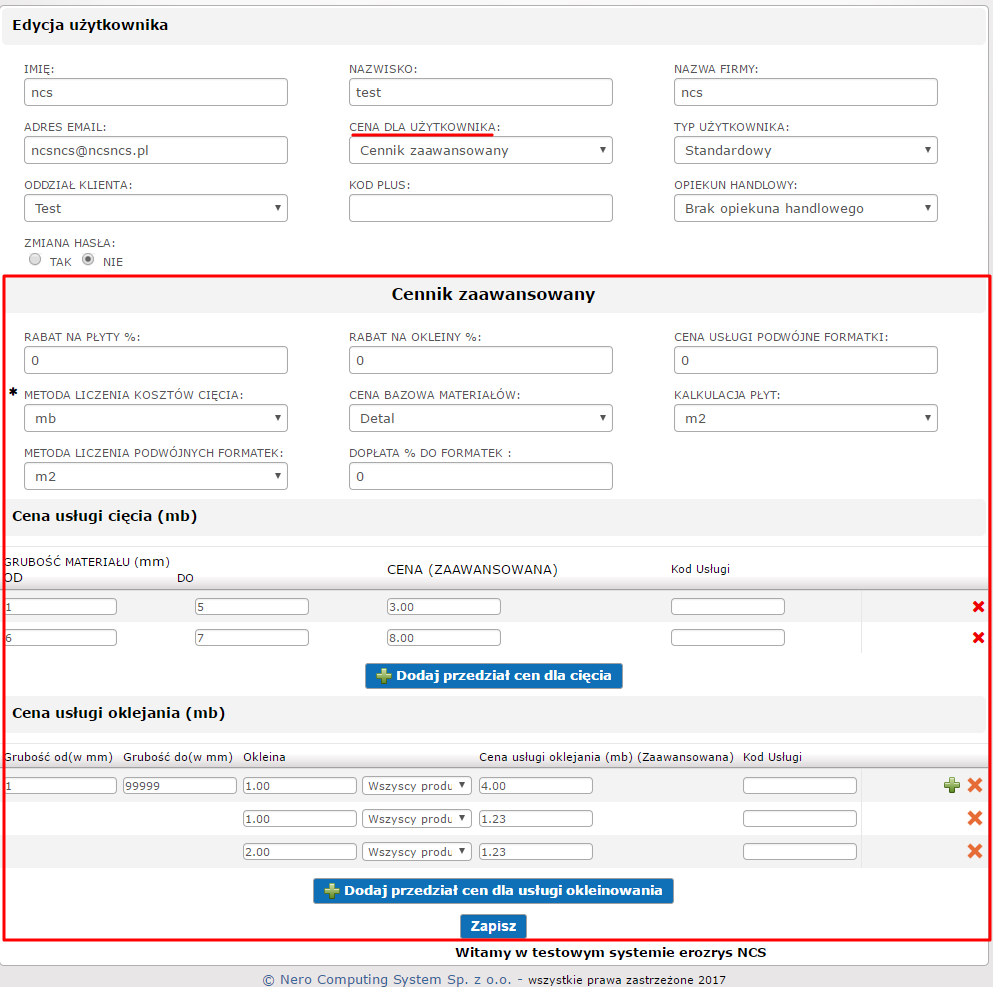Open the Cena dla użytkownika dropdown

tap(480, 151)
